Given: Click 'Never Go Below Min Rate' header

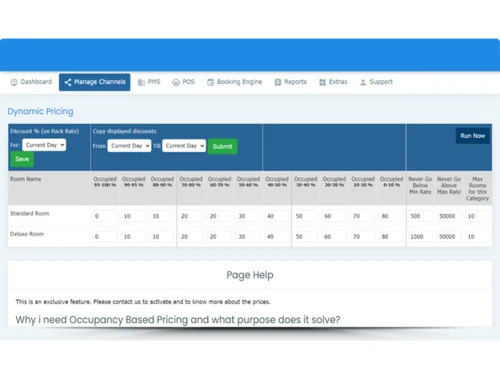Looking at the screenshot, I should [420, 186].
